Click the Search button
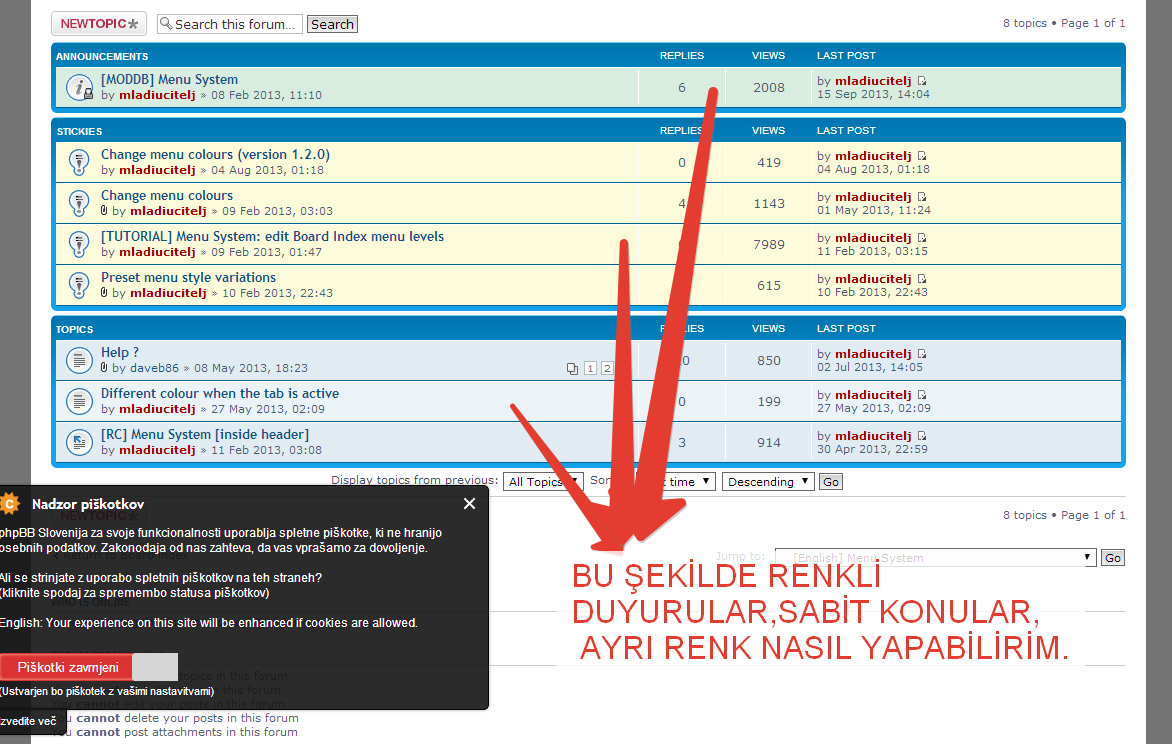 click(332, 24)
